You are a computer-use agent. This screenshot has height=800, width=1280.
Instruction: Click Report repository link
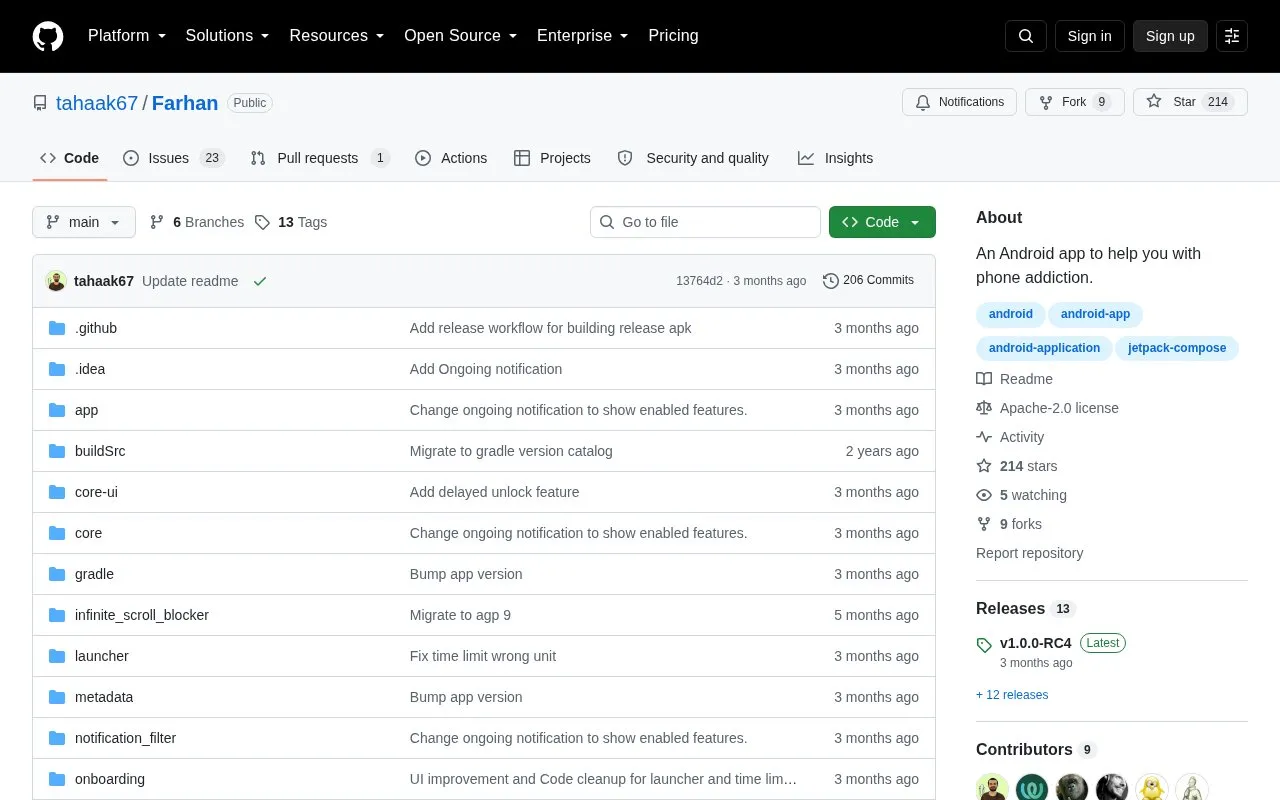[1029, 553]
